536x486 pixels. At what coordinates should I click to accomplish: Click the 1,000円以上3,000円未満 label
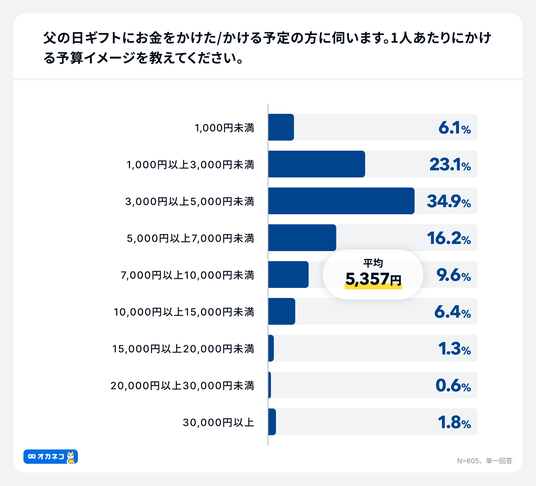(190, 164)
